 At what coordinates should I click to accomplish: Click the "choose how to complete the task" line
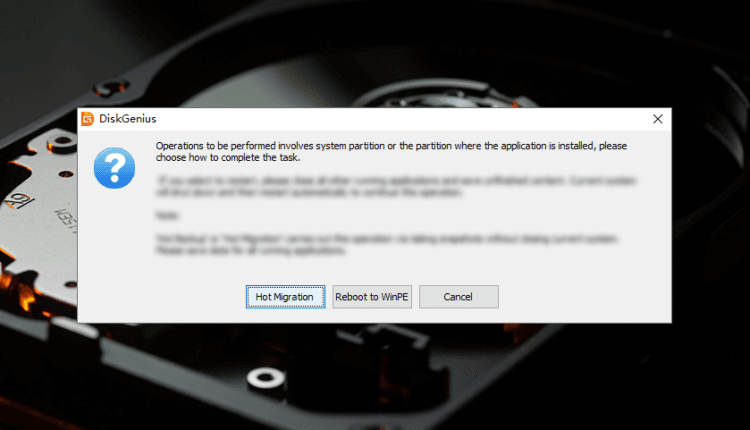228,158
